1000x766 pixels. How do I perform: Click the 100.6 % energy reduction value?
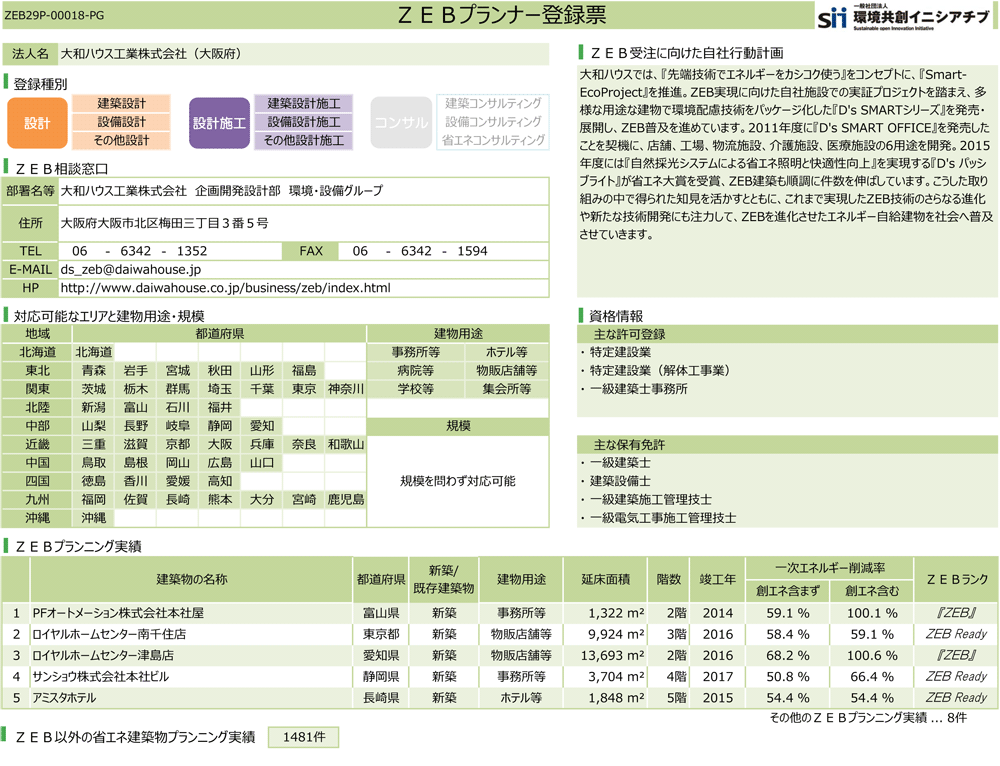coord(872,656)
